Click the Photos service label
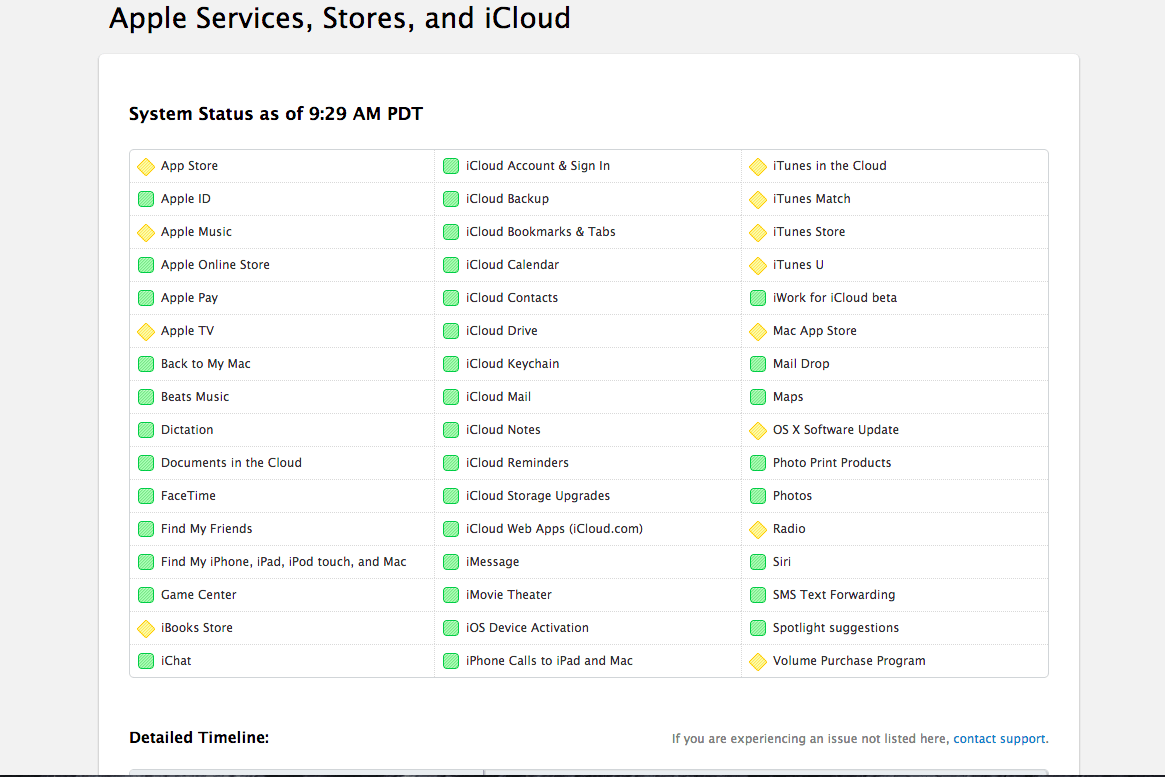Viewport: 1165px width, 777px height. click(x=792, y=495)
